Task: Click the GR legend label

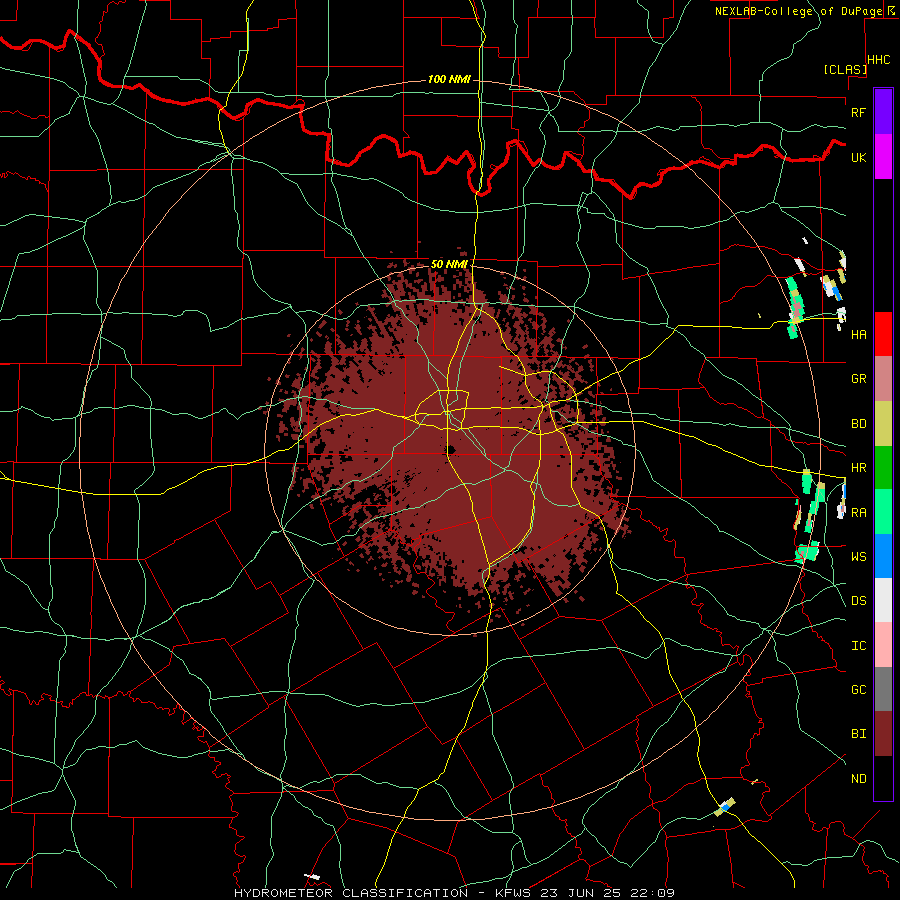Action: coord(858,379)
